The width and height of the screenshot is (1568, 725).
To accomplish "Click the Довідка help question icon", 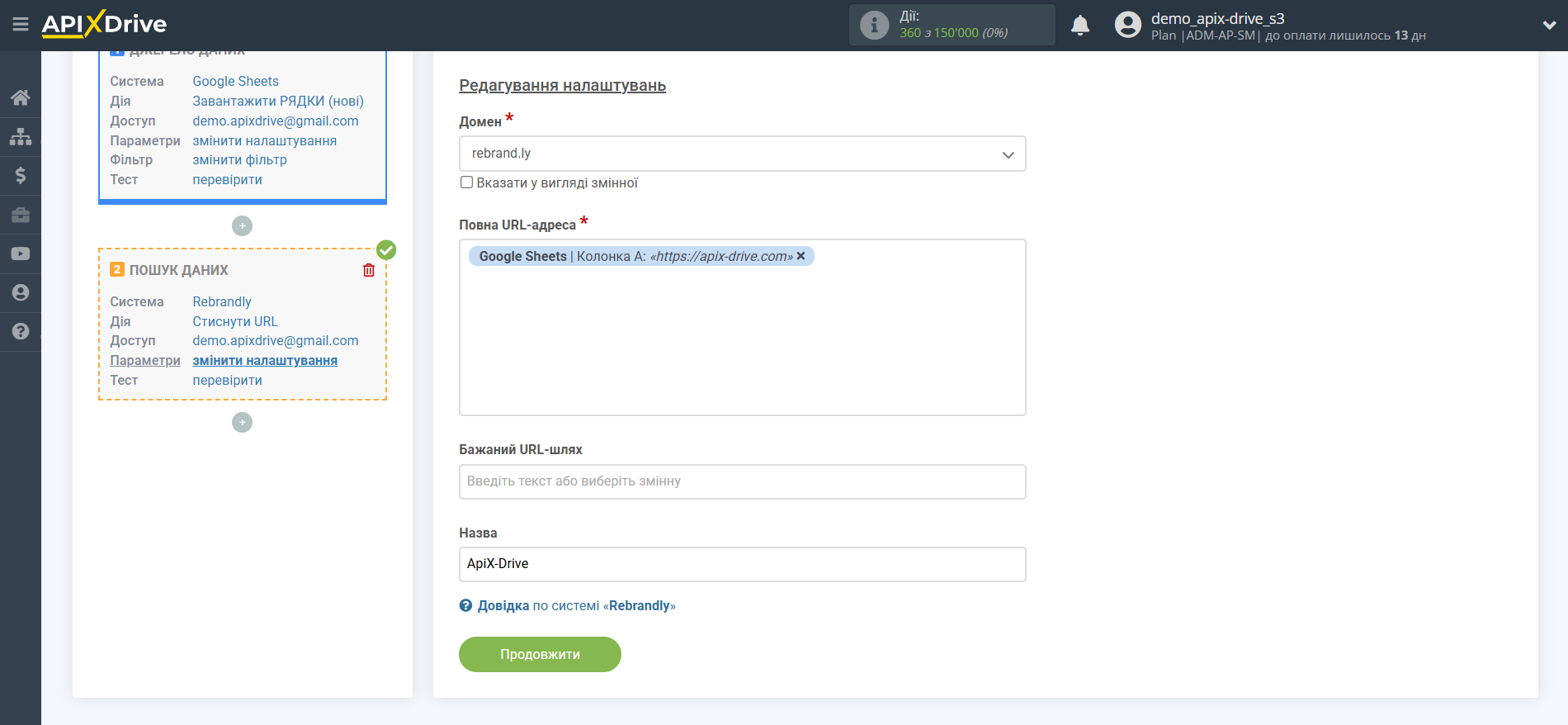I will [465, 605].
